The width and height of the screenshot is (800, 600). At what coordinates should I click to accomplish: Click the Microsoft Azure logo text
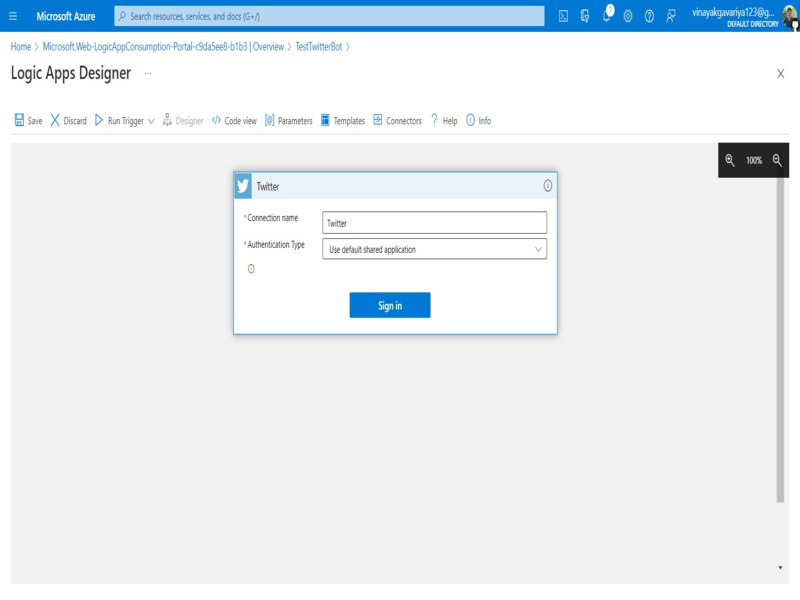tap(66, 16)
